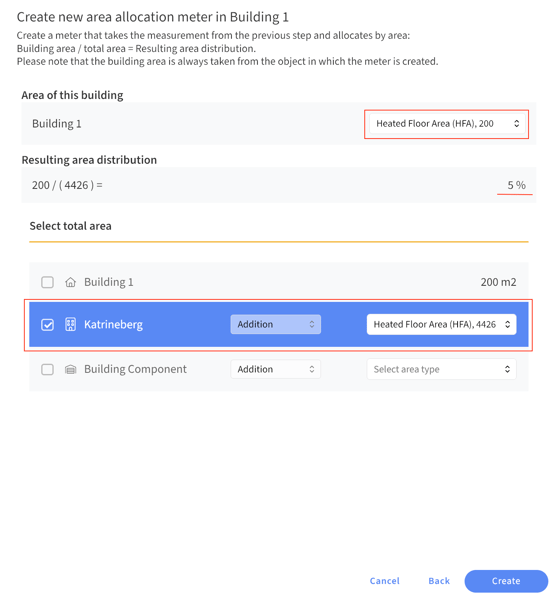Click the Cancel link
The height and width of the screenshot is (598, 557).
click(385, 581)
